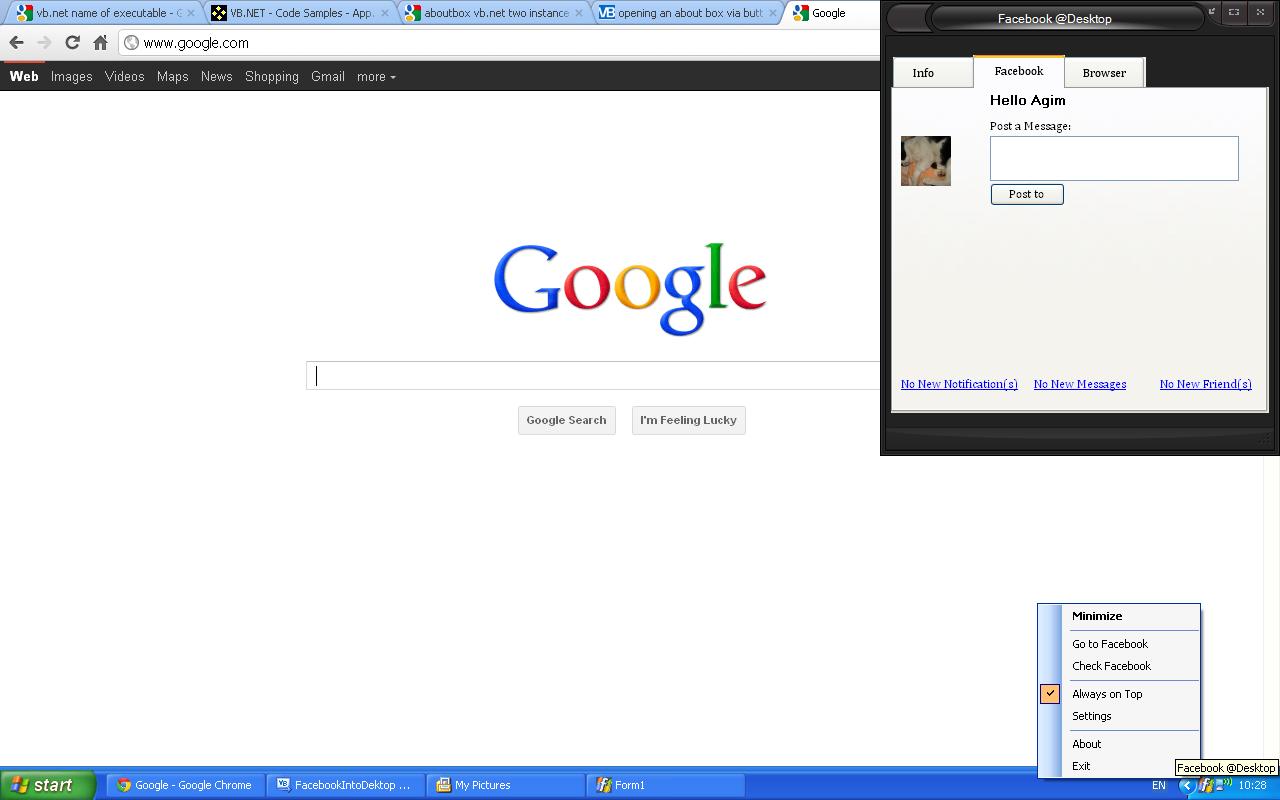The image size is (1280, 800).
Task: Switch to 'VB.NET - Code Samples' tab
Action: click(300, 13)
